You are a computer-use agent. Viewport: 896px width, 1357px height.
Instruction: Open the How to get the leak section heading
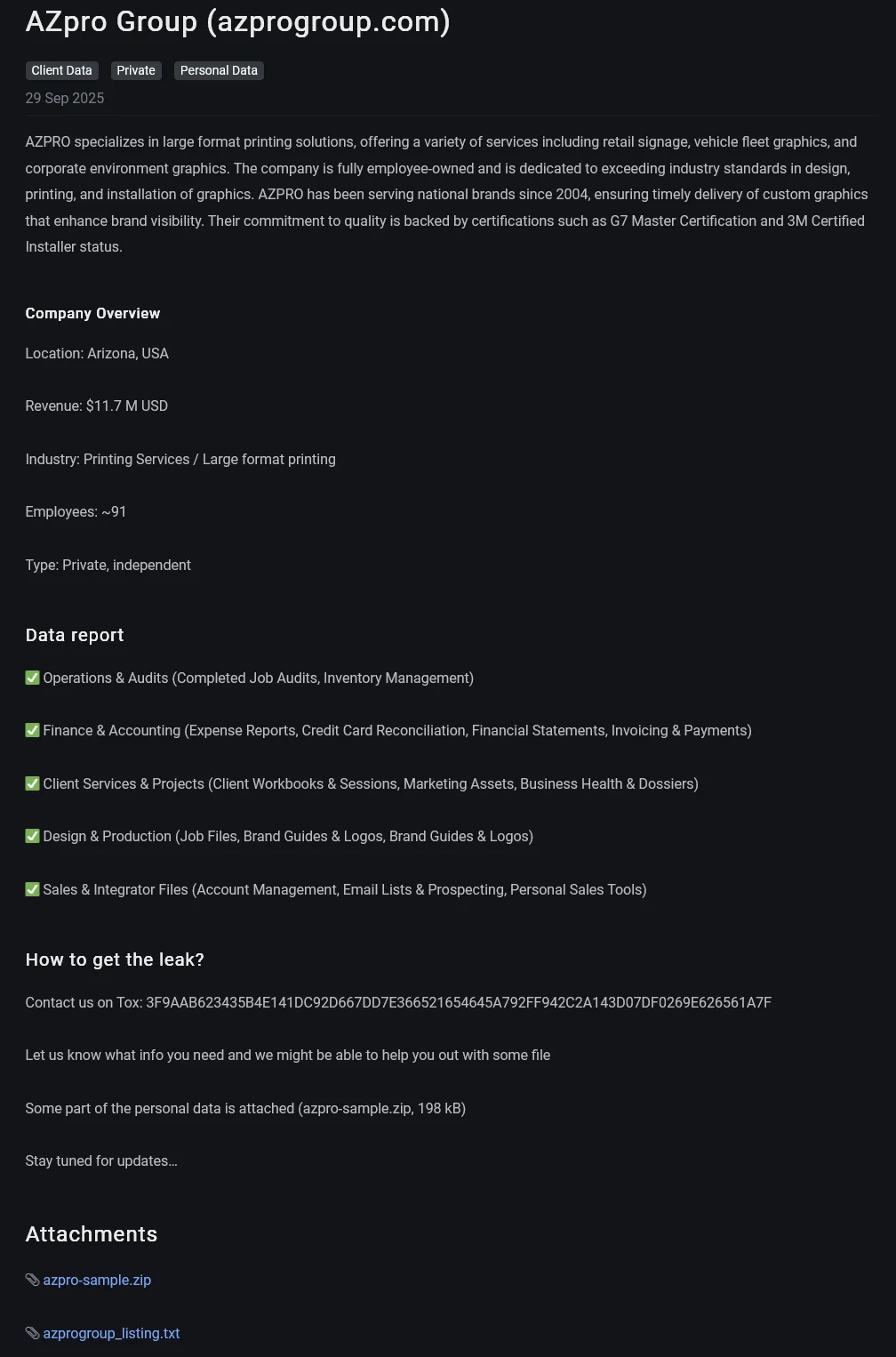(114, 959)
